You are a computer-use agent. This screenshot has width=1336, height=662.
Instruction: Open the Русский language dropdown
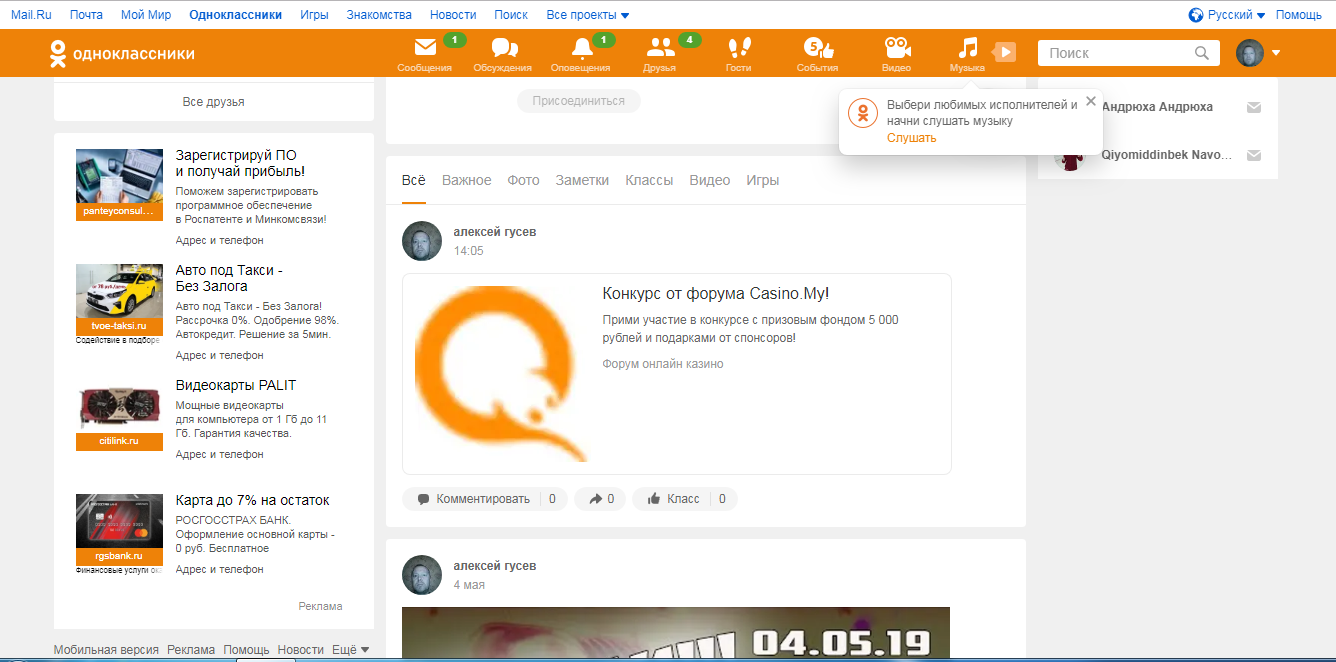coord(1236,15)
